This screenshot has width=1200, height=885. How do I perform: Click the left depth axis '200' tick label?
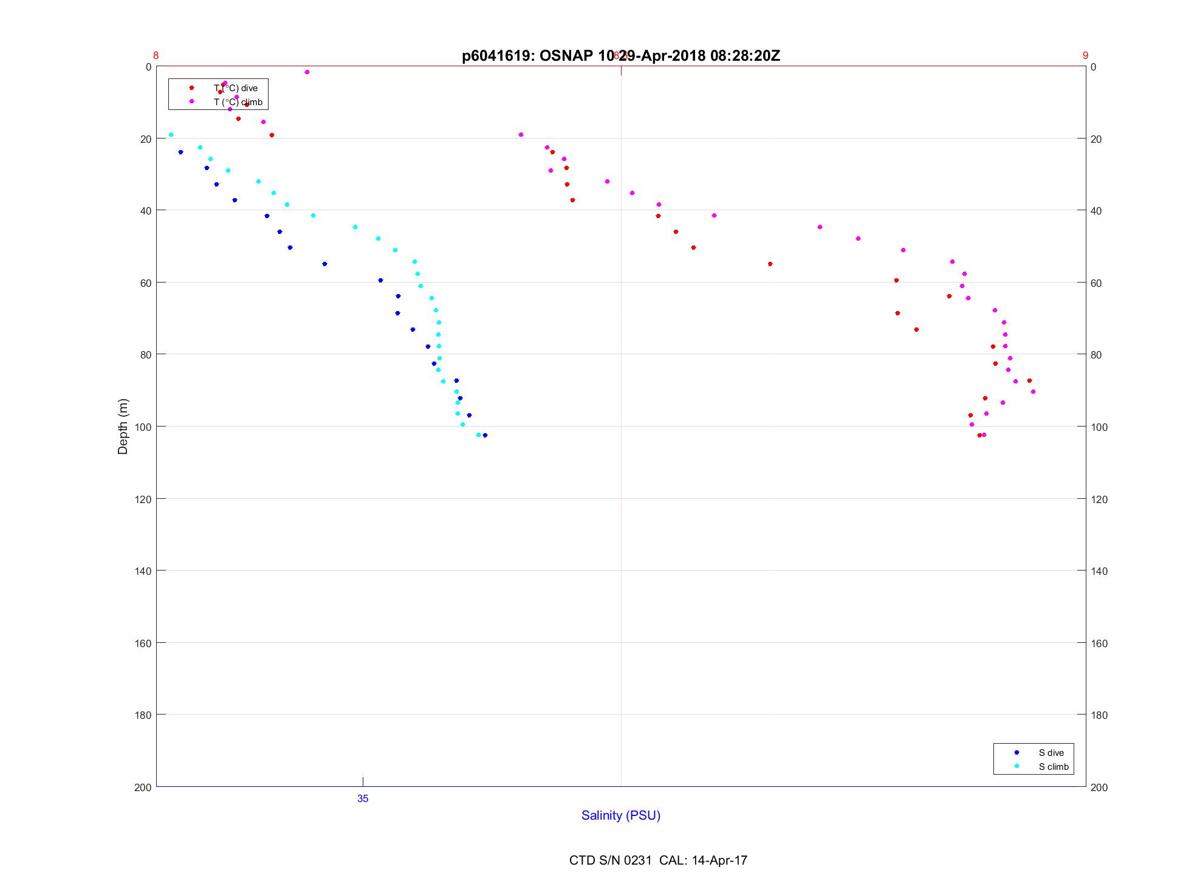(x=143, y=787)
